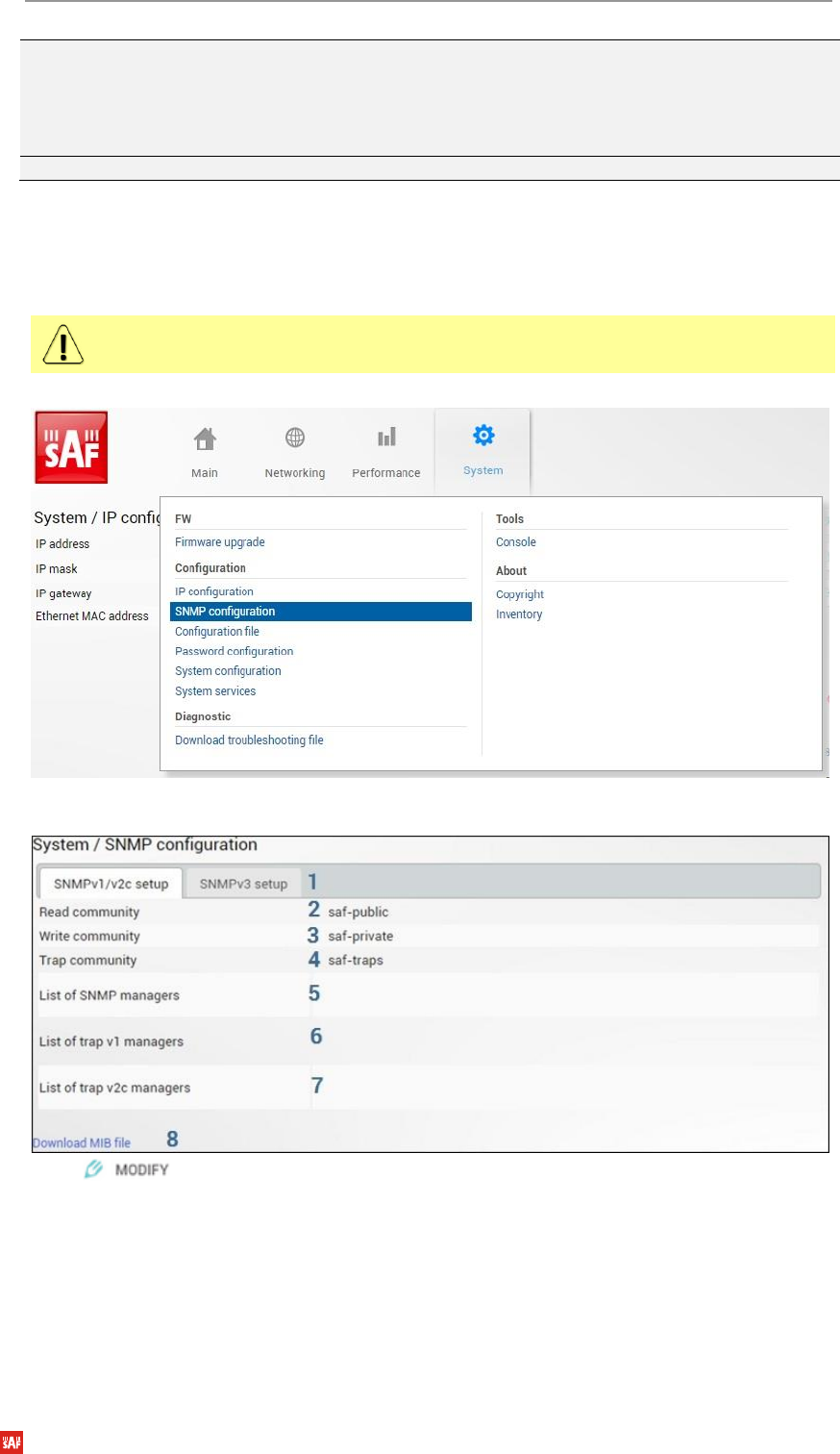Click the Read community label

(89, 912)
